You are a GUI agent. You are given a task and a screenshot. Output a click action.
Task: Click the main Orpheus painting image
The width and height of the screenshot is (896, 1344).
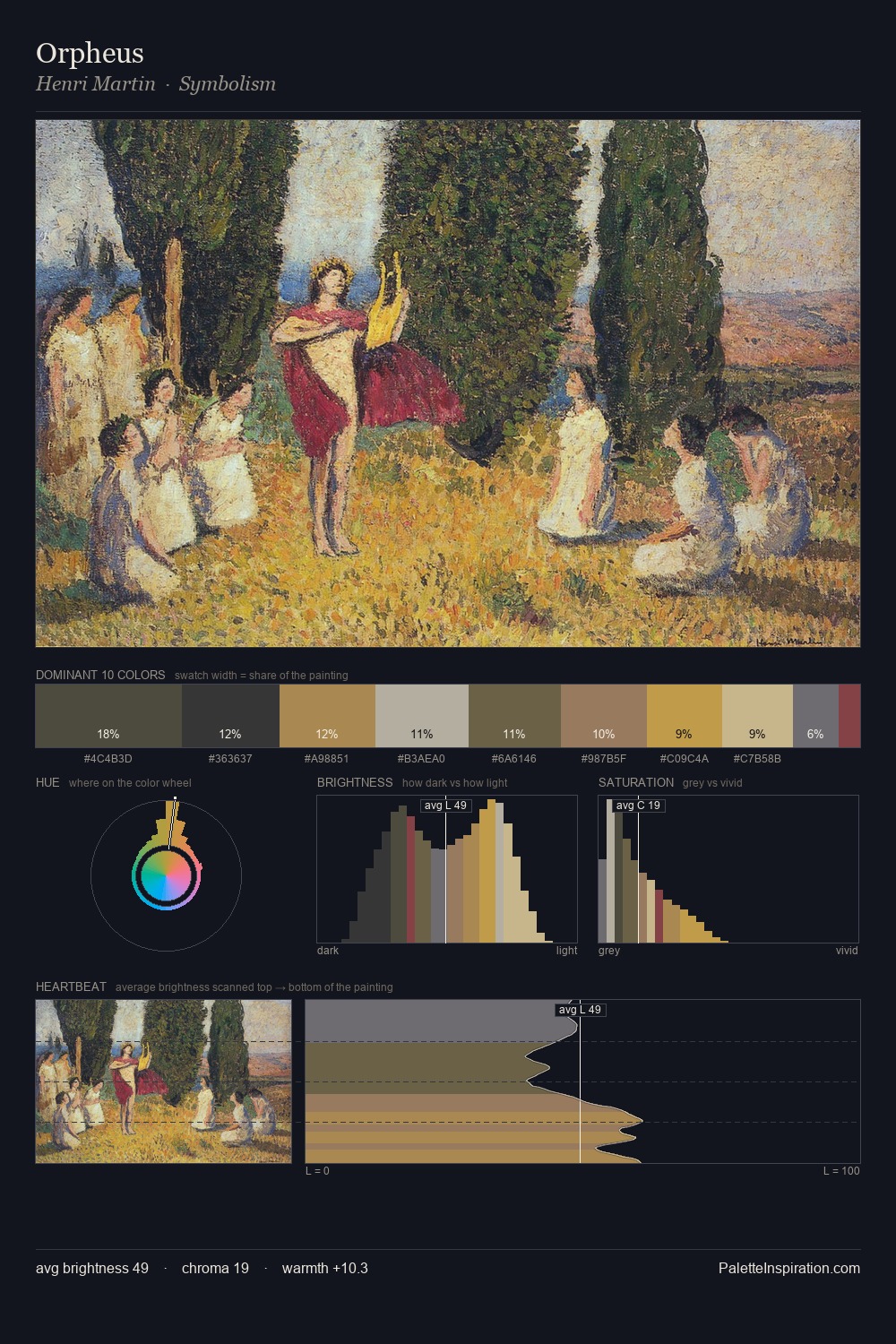(x=448, y=383)
